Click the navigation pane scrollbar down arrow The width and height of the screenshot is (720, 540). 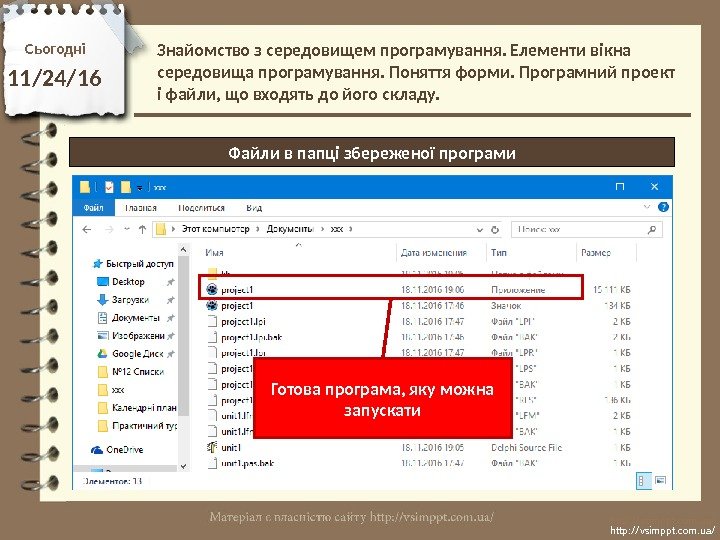tap(183, 466)
